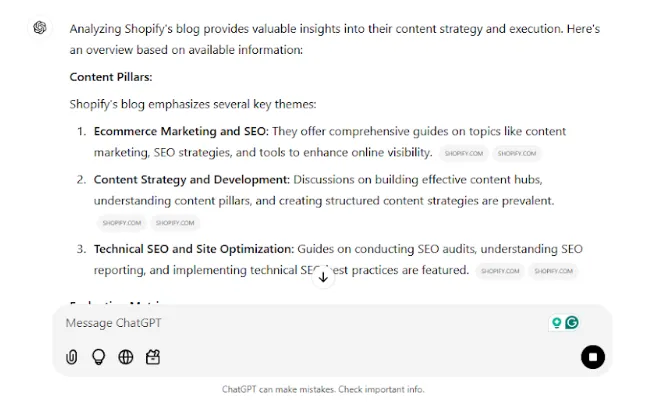This screenshot has height=402, width=656.
Task: Click Technical SEO and Site Optimization text
Action: coord(194,249)
